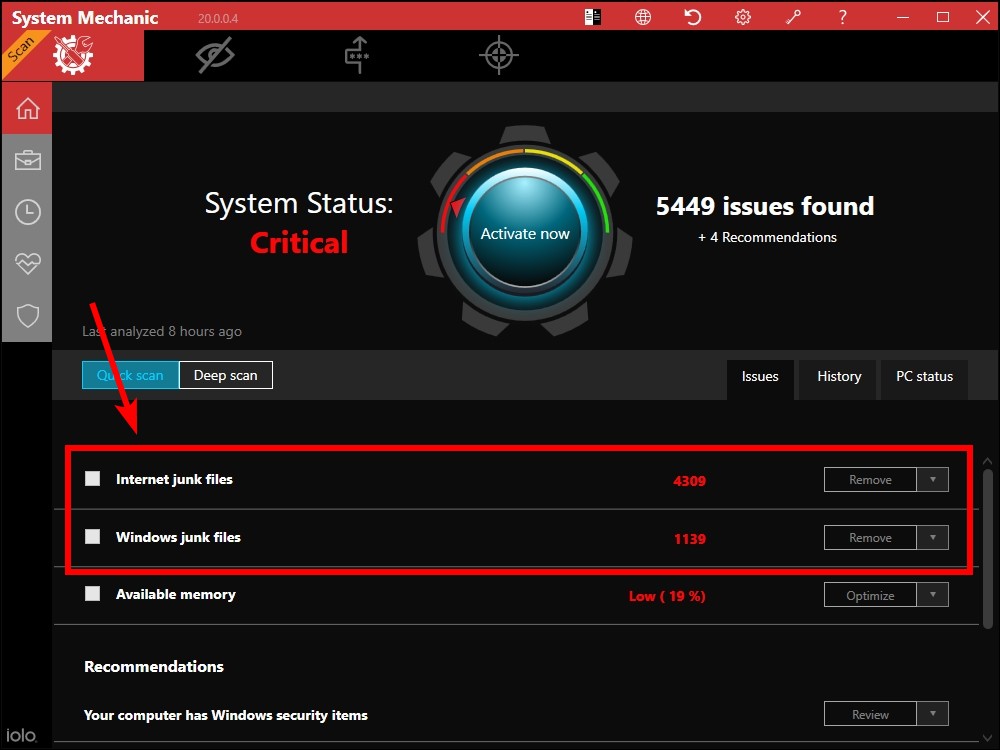1000x750 pixels.
Task: Select the Quick scan option
Action: point(130,375)
